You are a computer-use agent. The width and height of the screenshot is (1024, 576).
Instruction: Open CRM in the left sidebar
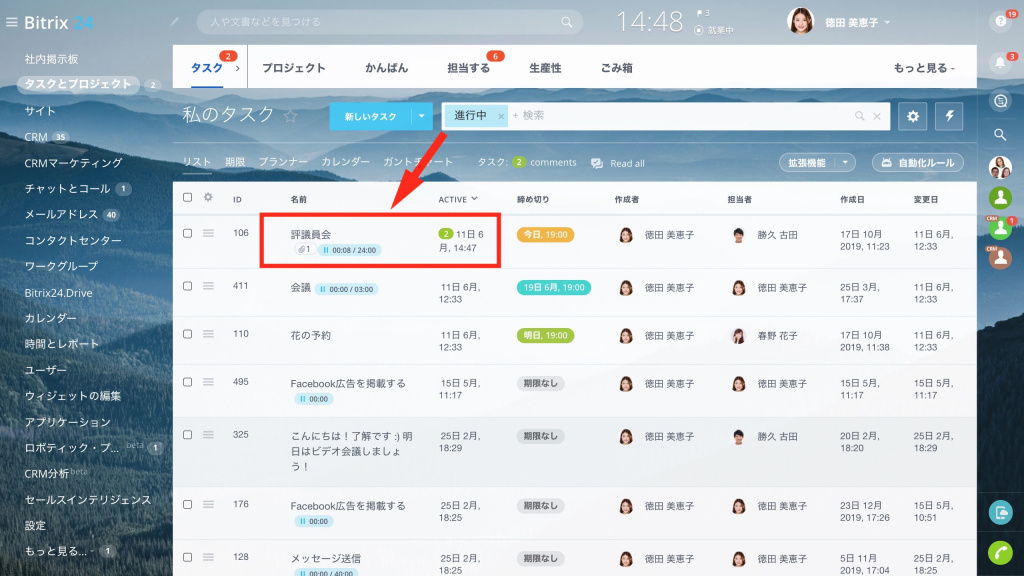click(x=36, y=137)
